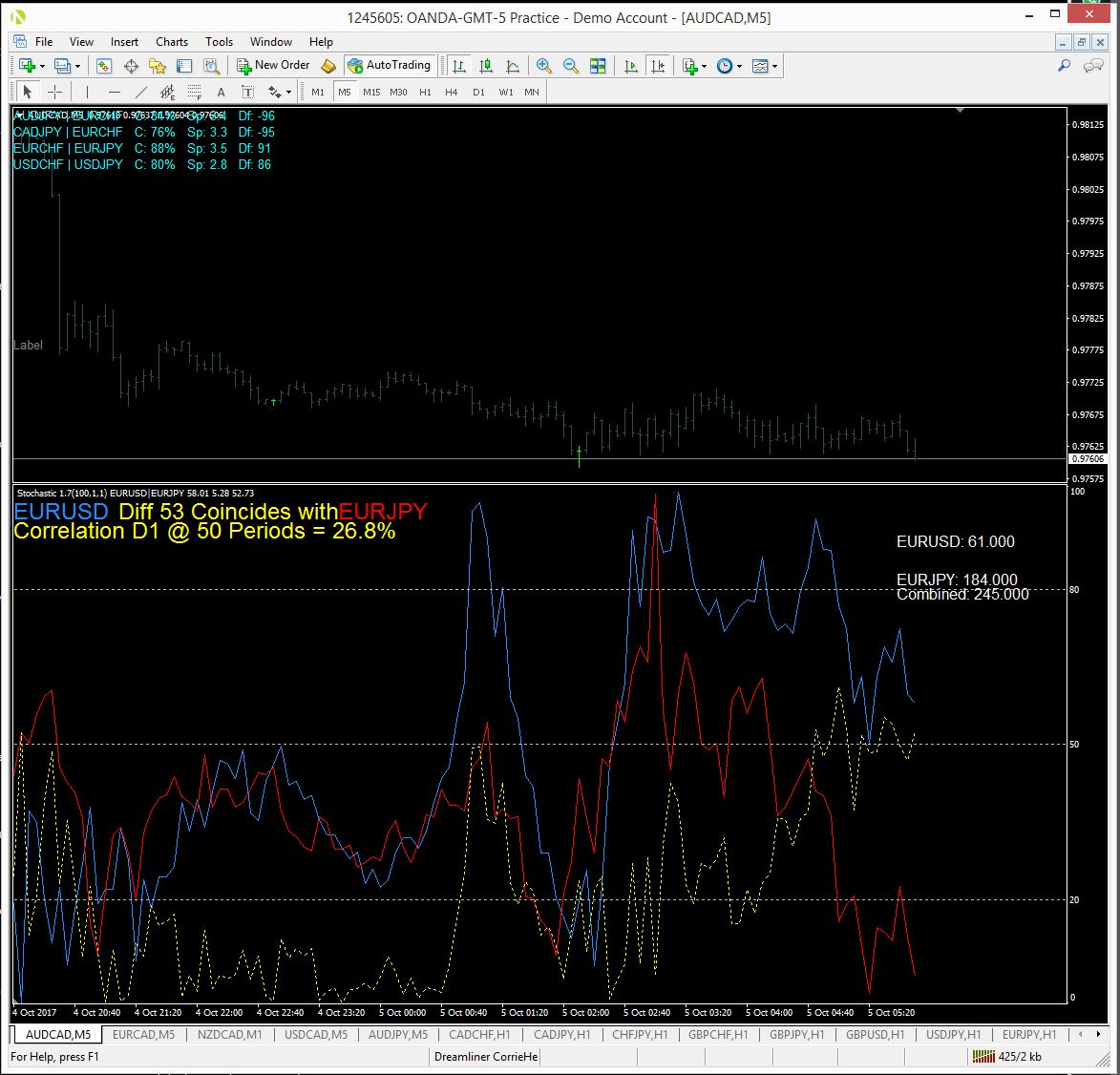Select the Draw Trendline tool

point(140,93)
